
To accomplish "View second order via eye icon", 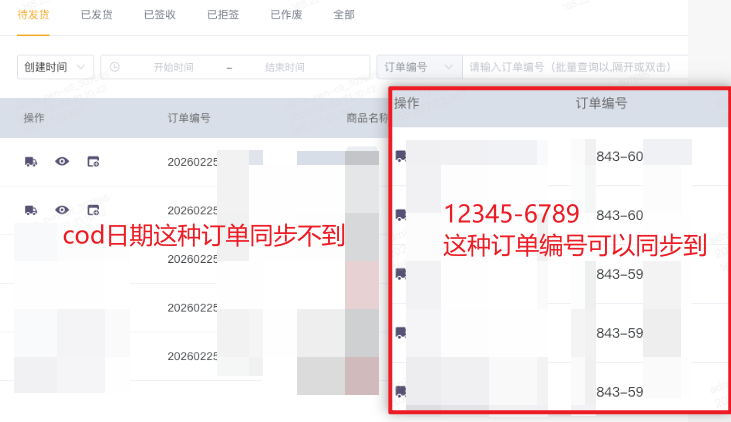I will (x=62, y=210).
